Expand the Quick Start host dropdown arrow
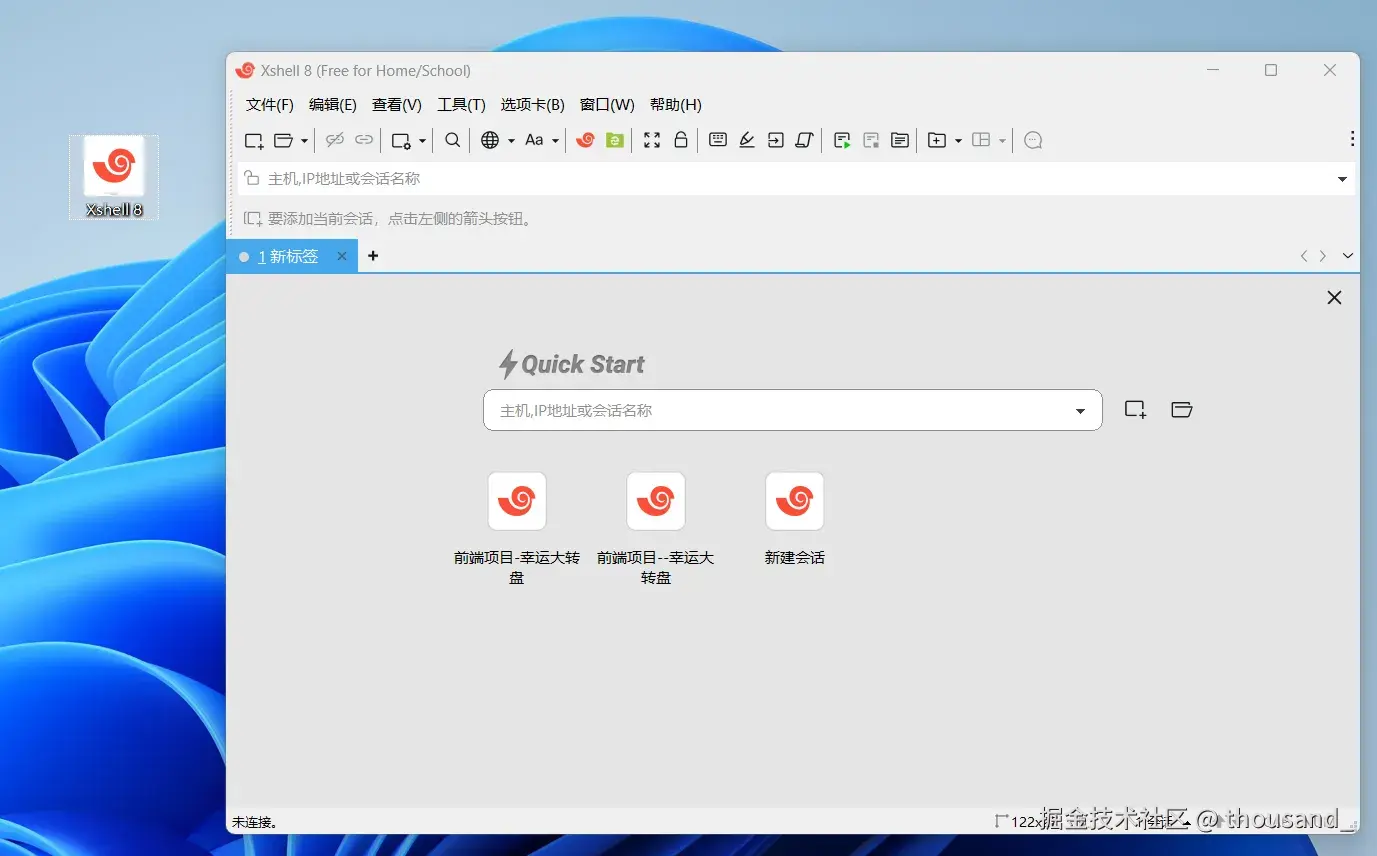The image size is (1377, 856). (1080, 411)
